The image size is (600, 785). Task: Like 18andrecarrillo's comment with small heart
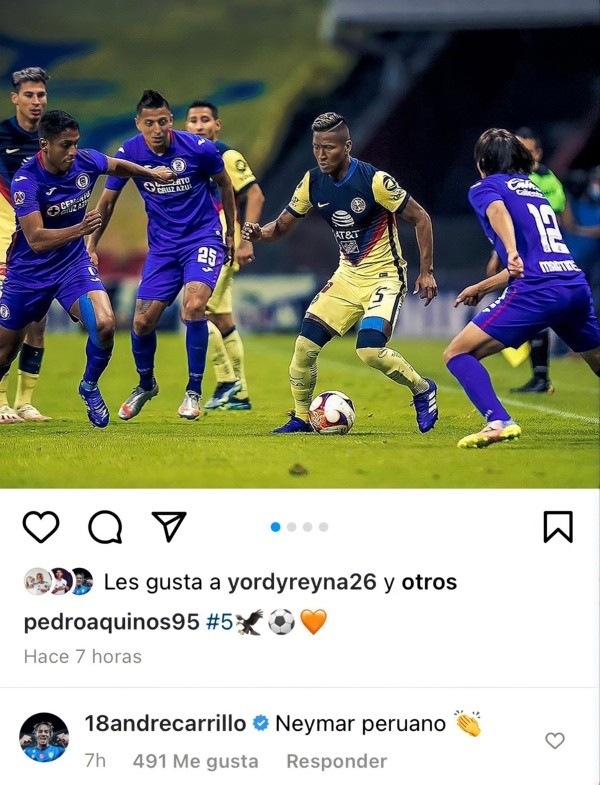pos(555,740)
